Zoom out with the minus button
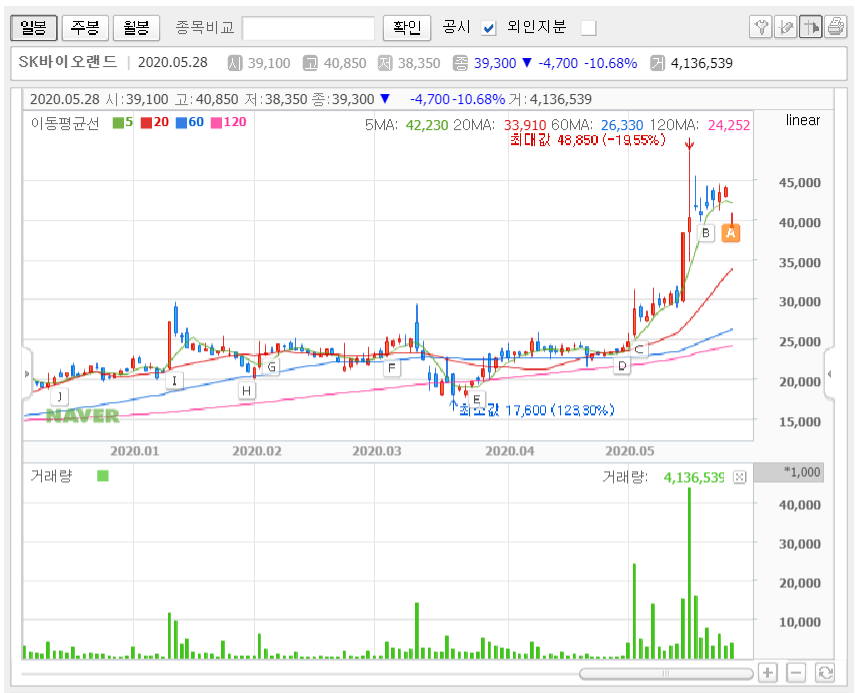This screenshot has width=855, height=693. [796, 672]
